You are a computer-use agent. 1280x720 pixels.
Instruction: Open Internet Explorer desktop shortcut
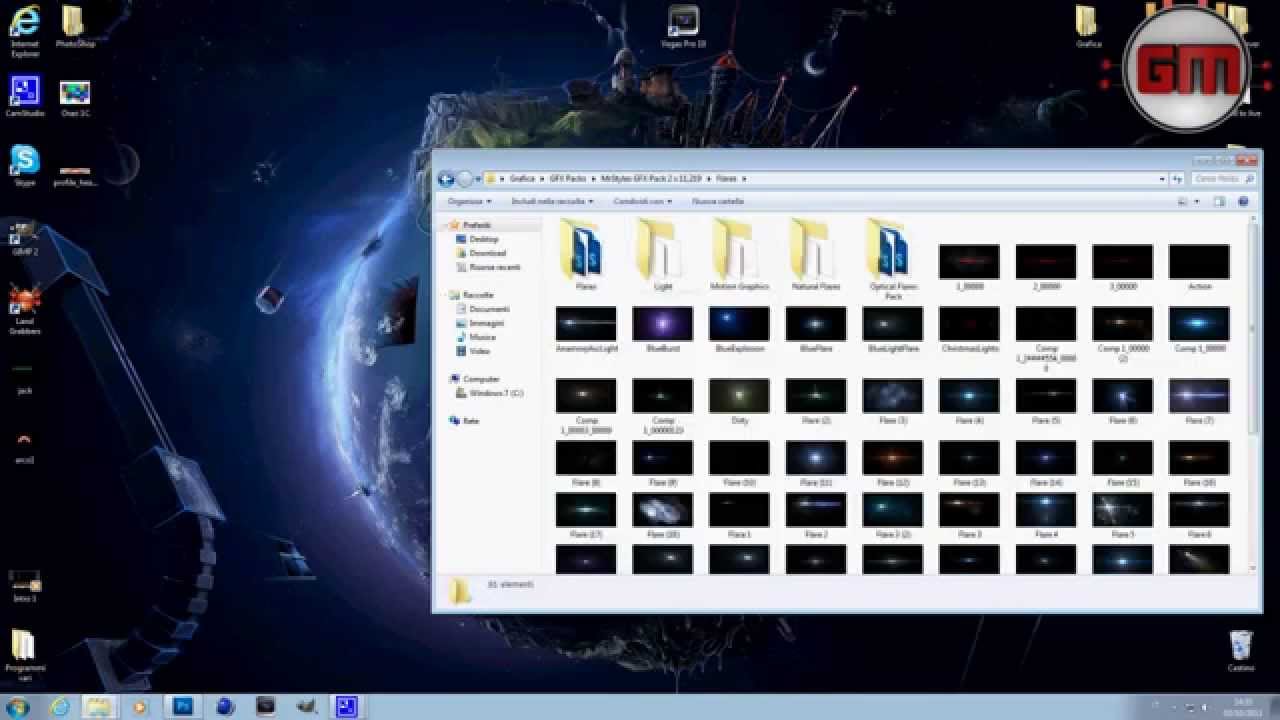[x=25, y=30]
